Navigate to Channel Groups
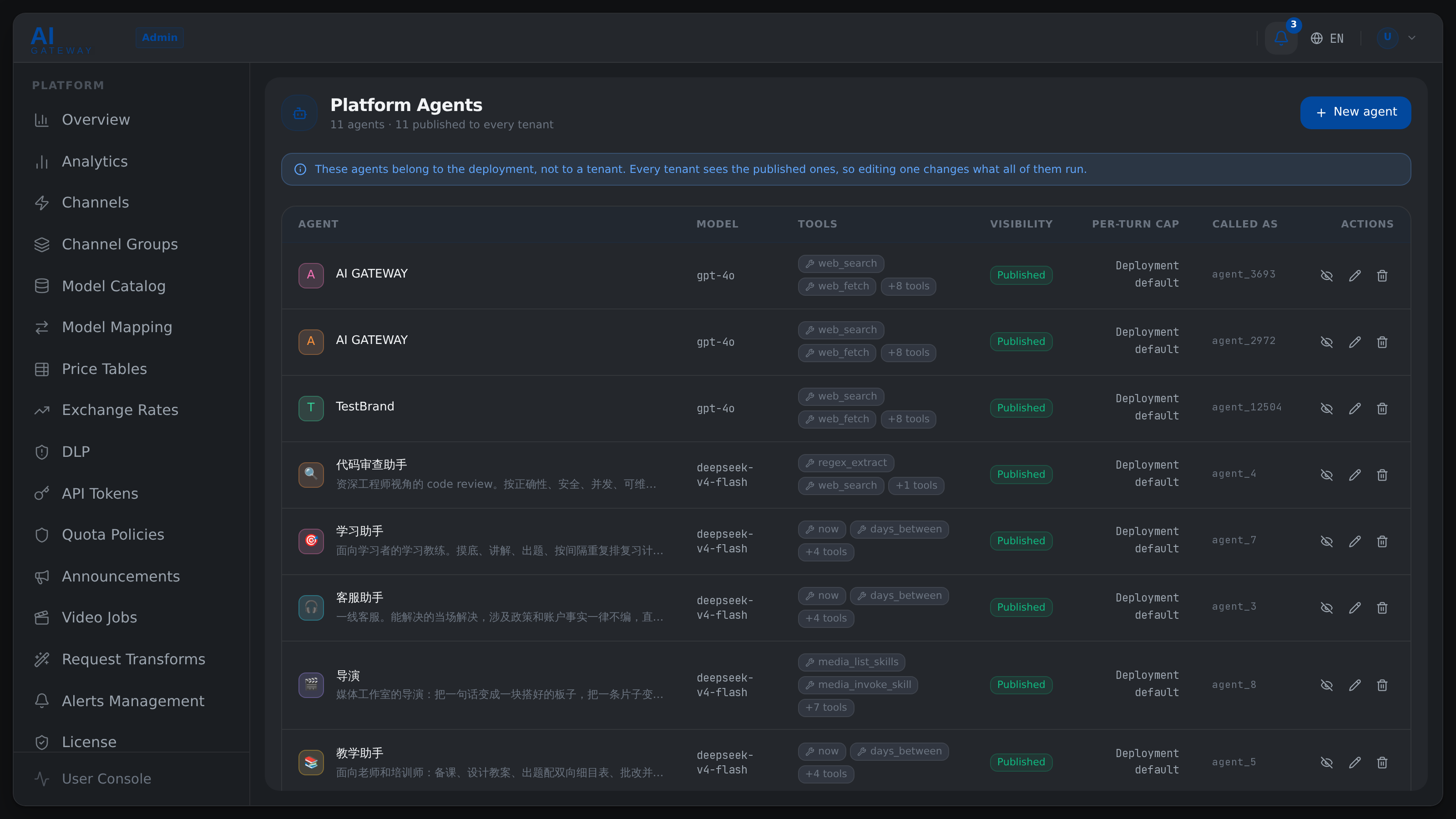This screenshot has width=1456, height=819. click(131, 245)
